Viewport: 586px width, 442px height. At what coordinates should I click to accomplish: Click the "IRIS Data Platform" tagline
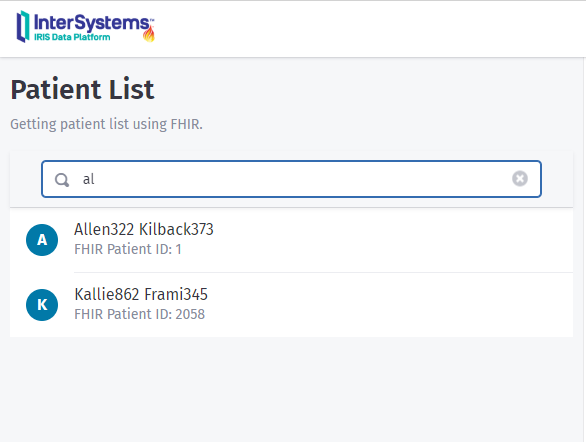(72, 37)
